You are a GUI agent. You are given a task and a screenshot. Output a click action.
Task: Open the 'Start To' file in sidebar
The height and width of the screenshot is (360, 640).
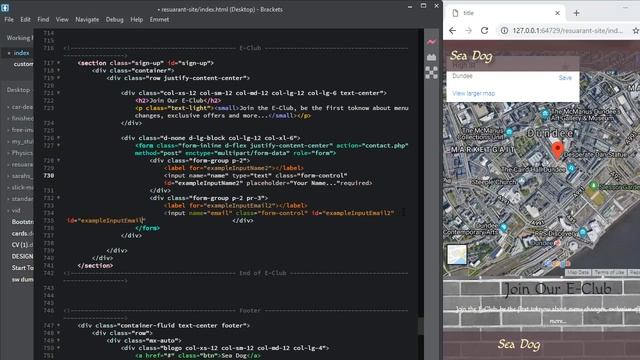[22, 268]
